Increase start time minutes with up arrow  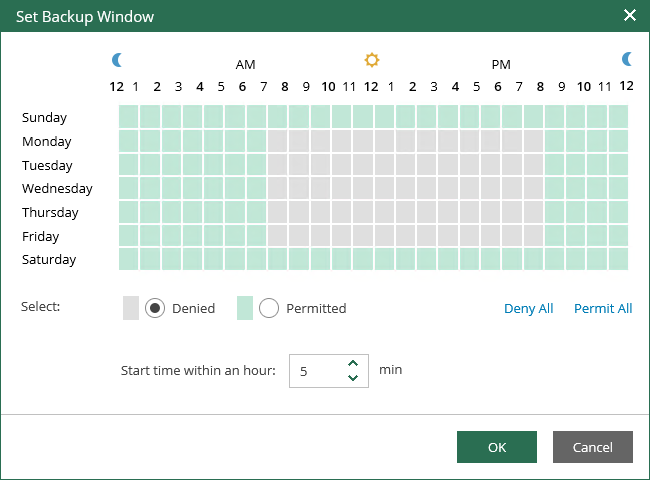353,364
